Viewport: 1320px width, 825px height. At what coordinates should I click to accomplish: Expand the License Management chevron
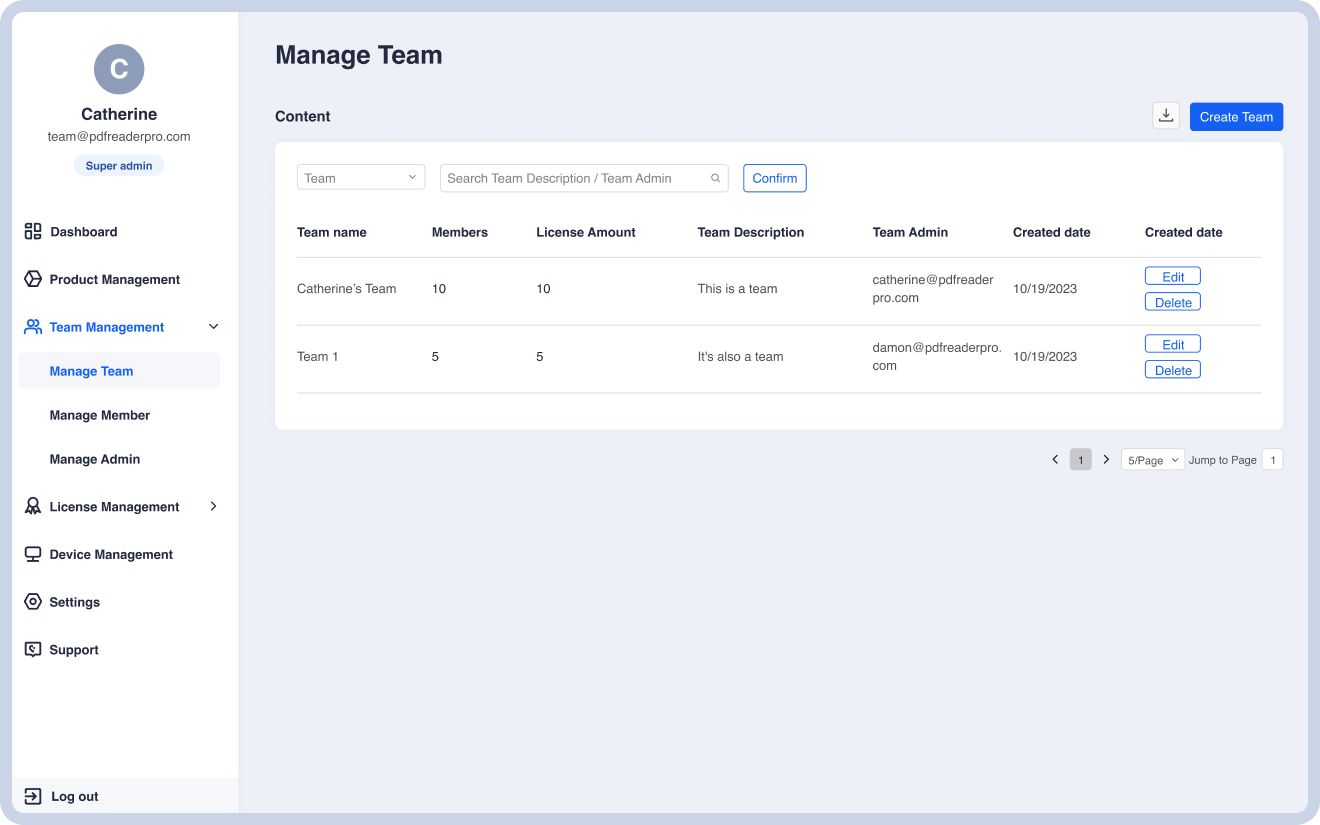pos(213,507)
